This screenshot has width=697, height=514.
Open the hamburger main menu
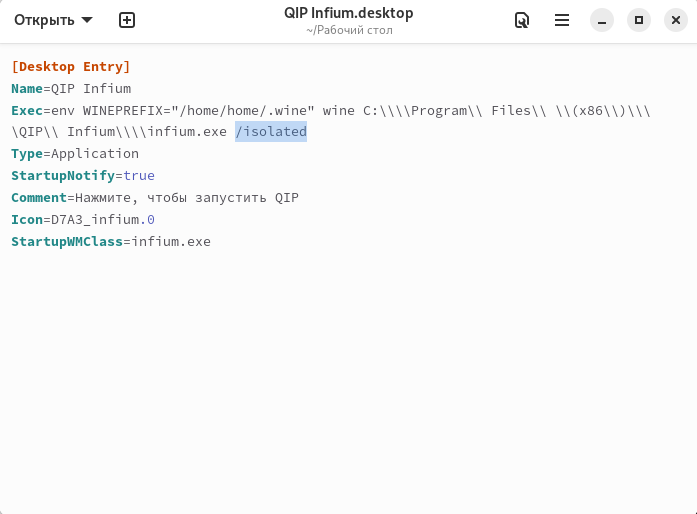point(562,20)
